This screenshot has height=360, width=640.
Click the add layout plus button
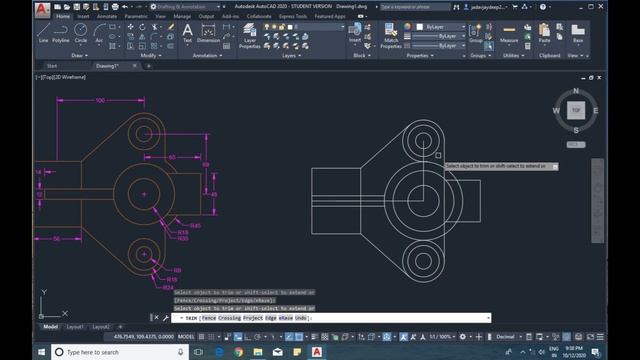coord(120,327)
